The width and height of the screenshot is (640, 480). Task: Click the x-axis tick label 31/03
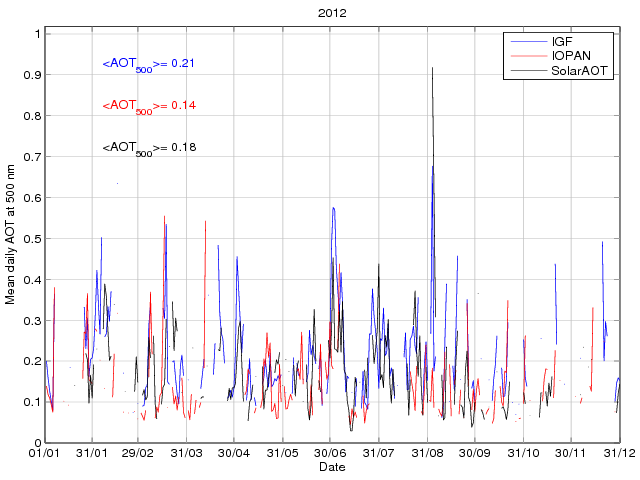pos(186,453)
